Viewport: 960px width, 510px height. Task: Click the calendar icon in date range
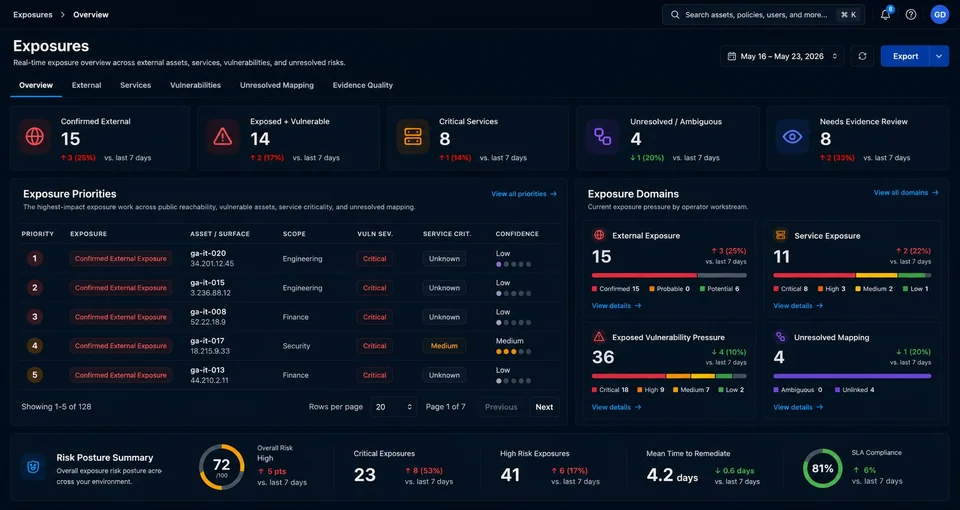point(731,56)
